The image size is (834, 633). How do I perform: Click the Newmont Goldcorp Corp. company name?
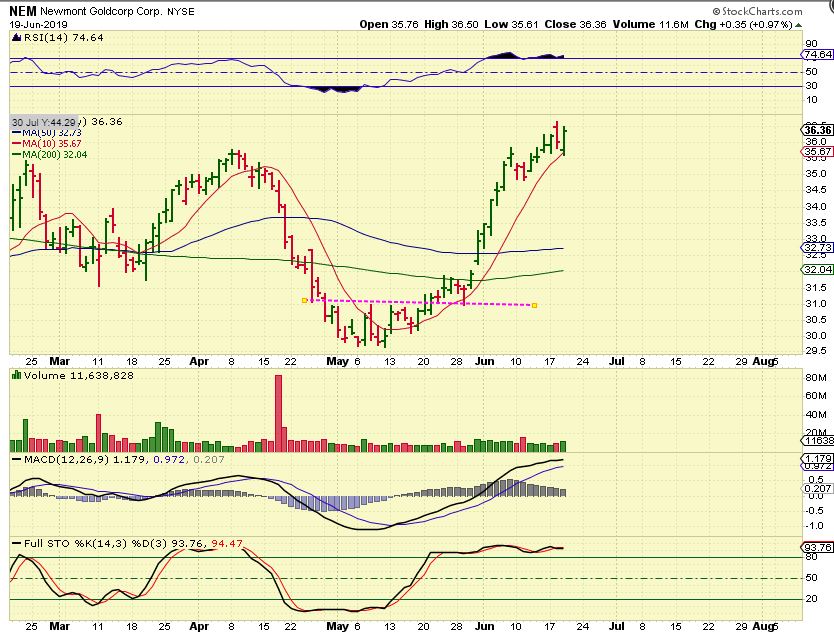pyautogui.click(x=102, y=11)
